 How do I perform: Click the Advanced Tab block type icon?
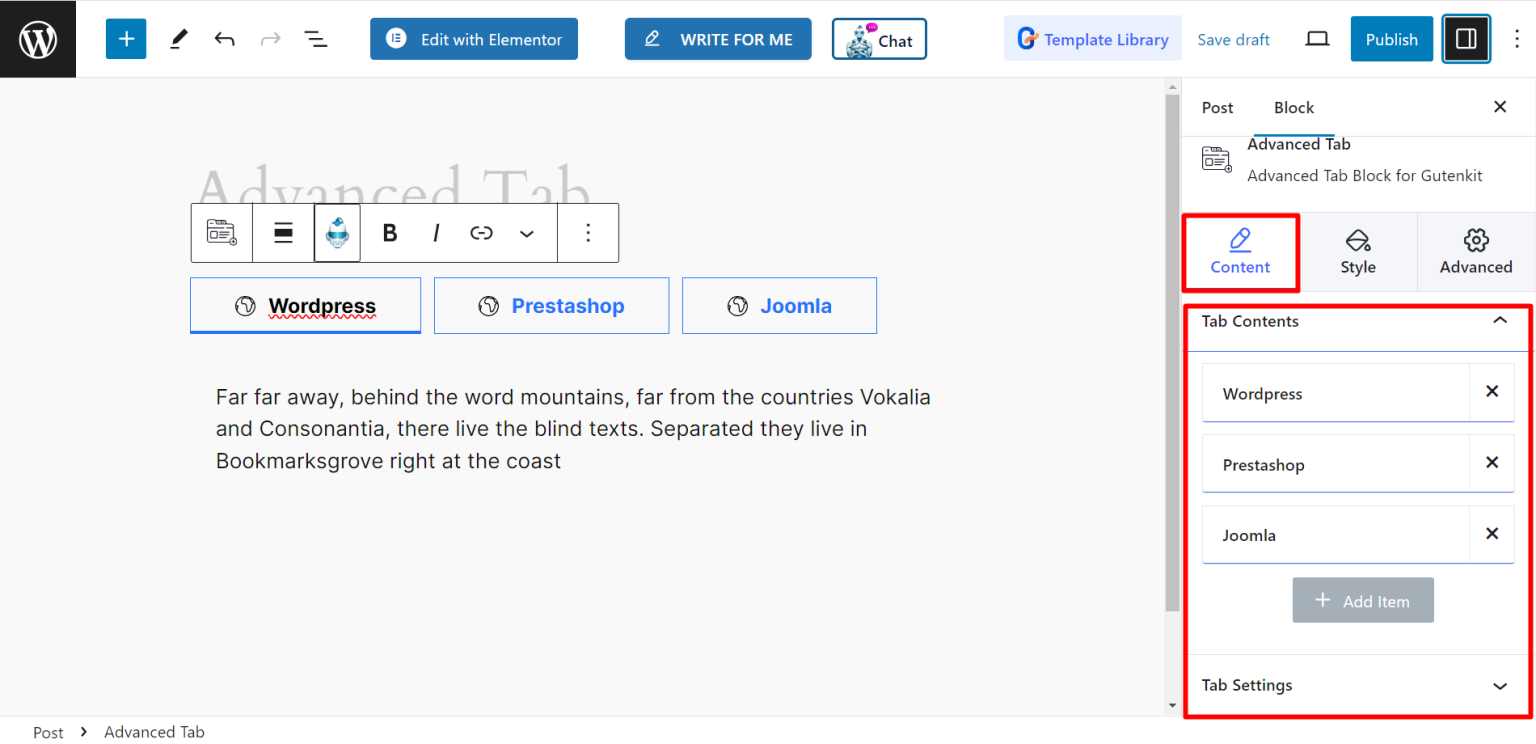[x=222, y=232]
